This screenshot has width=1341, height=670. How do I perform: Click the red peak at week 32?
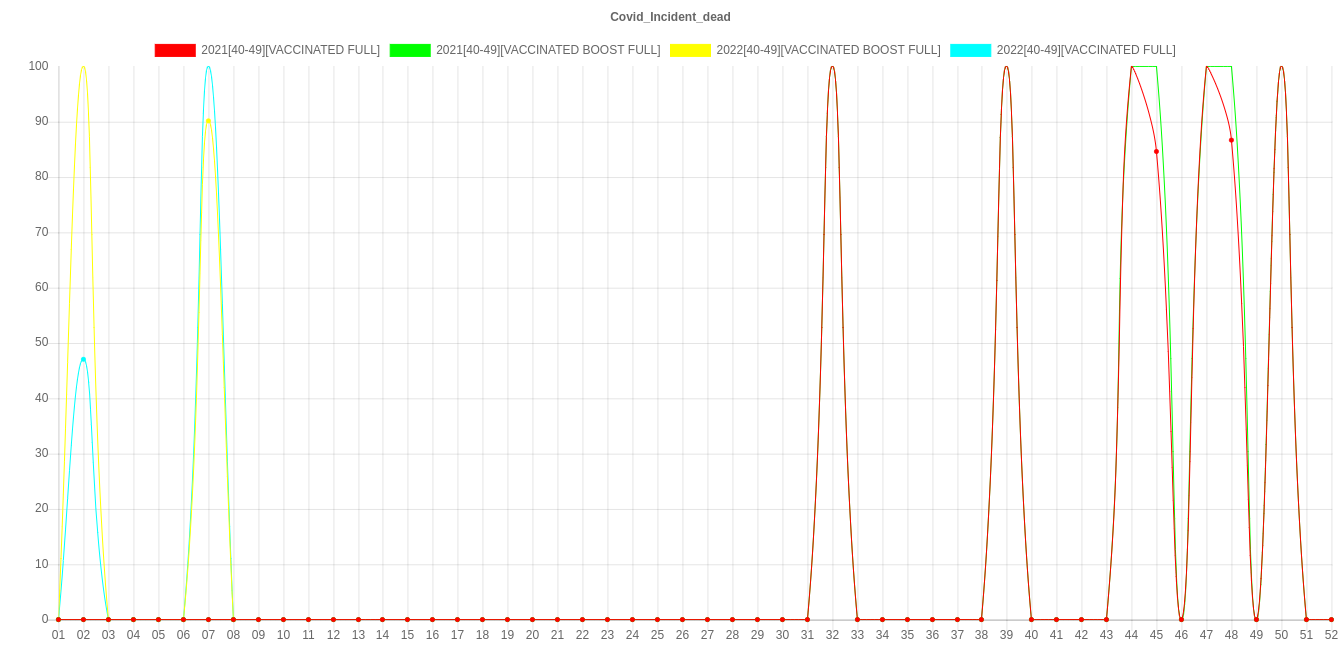832,66
